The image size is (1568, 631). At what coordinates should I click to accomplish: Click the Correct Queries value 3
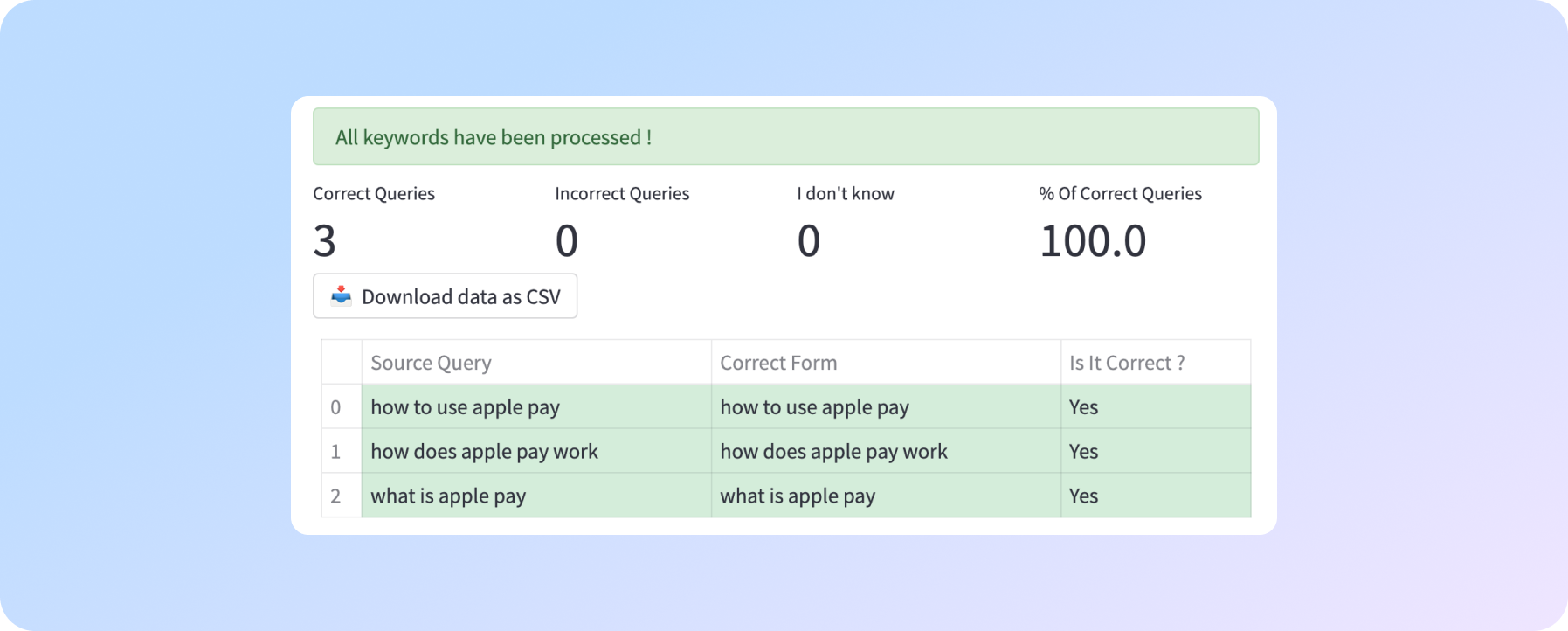click(325, 240)
